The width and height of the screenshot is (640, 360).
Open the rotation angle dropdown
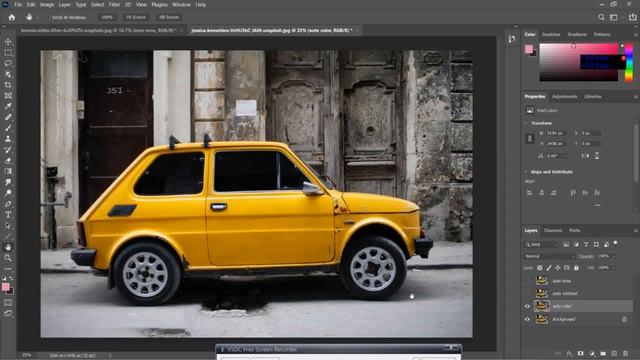(566, 156)
